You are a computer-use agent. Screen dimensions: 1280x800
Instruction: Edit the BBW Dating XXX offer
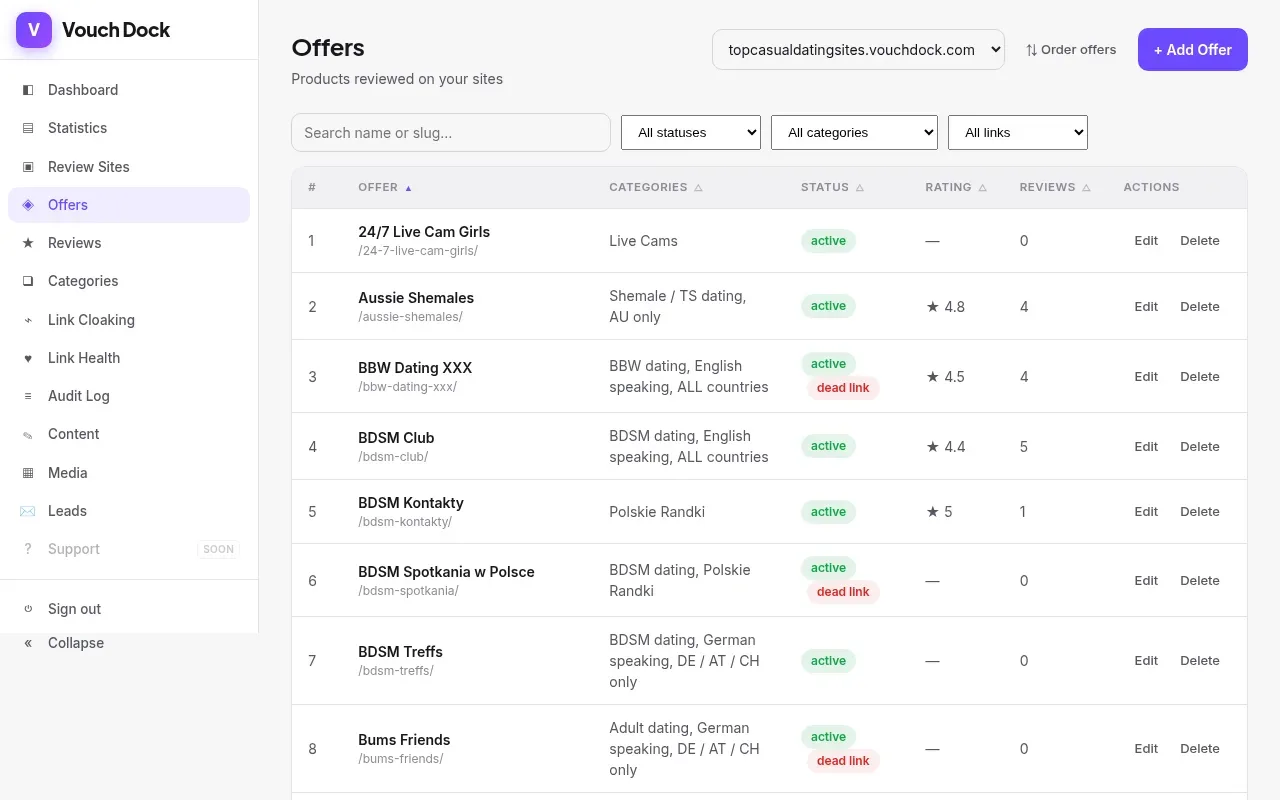pos(1146,377)
